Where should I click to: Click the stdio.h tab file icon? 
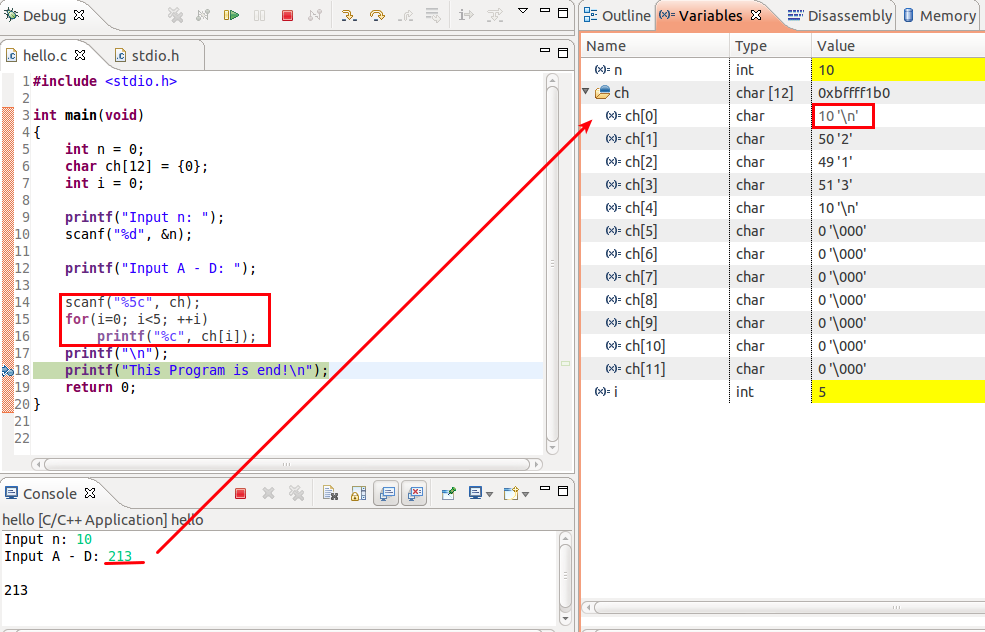[121, 56]
